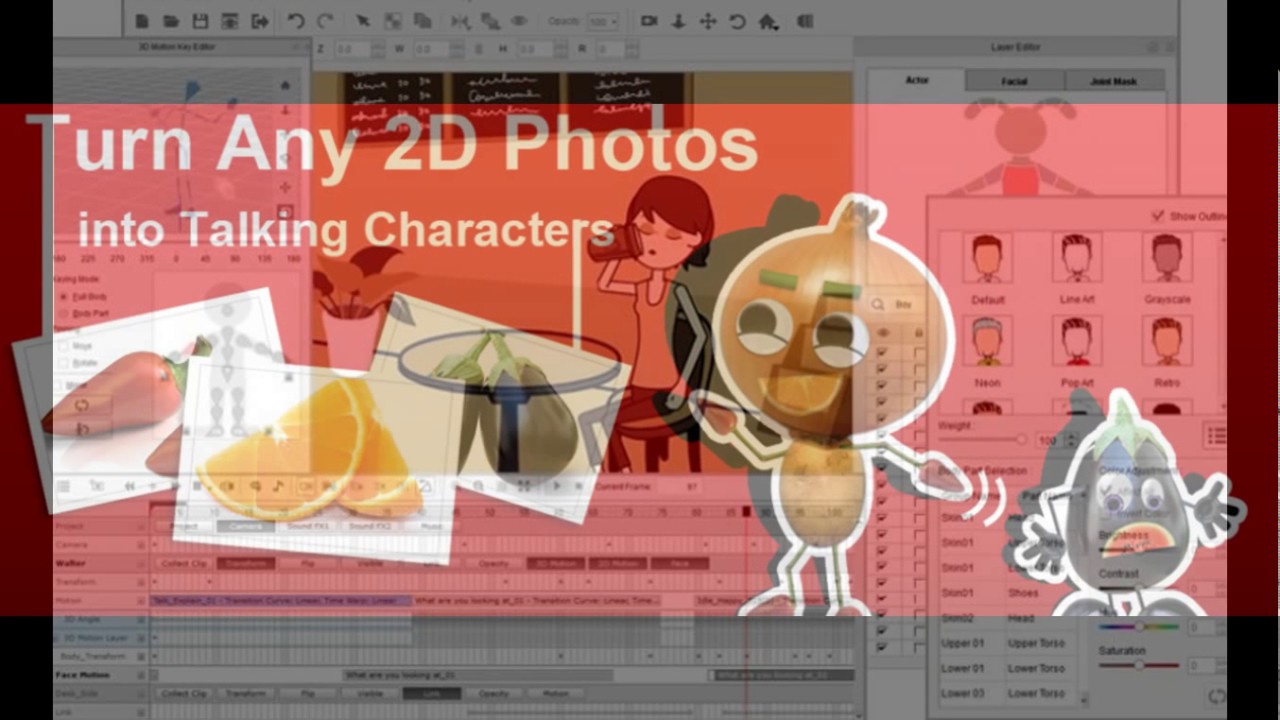Click Flip button in Walter track
The height and width of the screenshot is (720, 1280).
[x=308, y=563]
